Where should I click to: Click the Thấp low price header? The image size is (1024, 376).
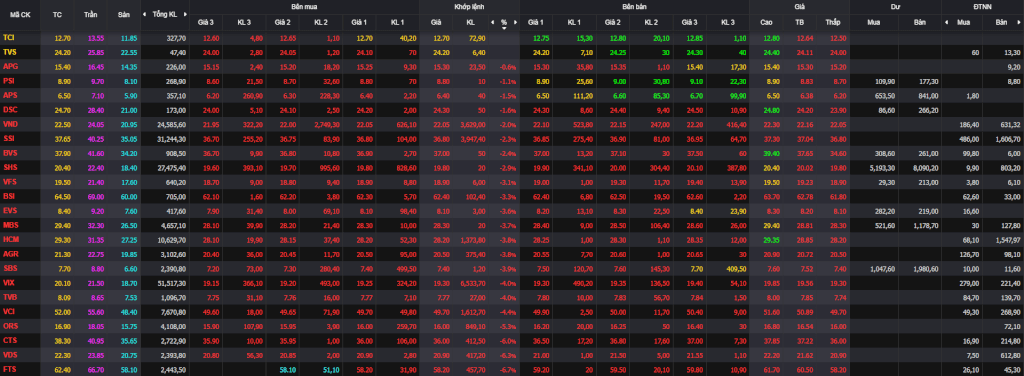832,22
